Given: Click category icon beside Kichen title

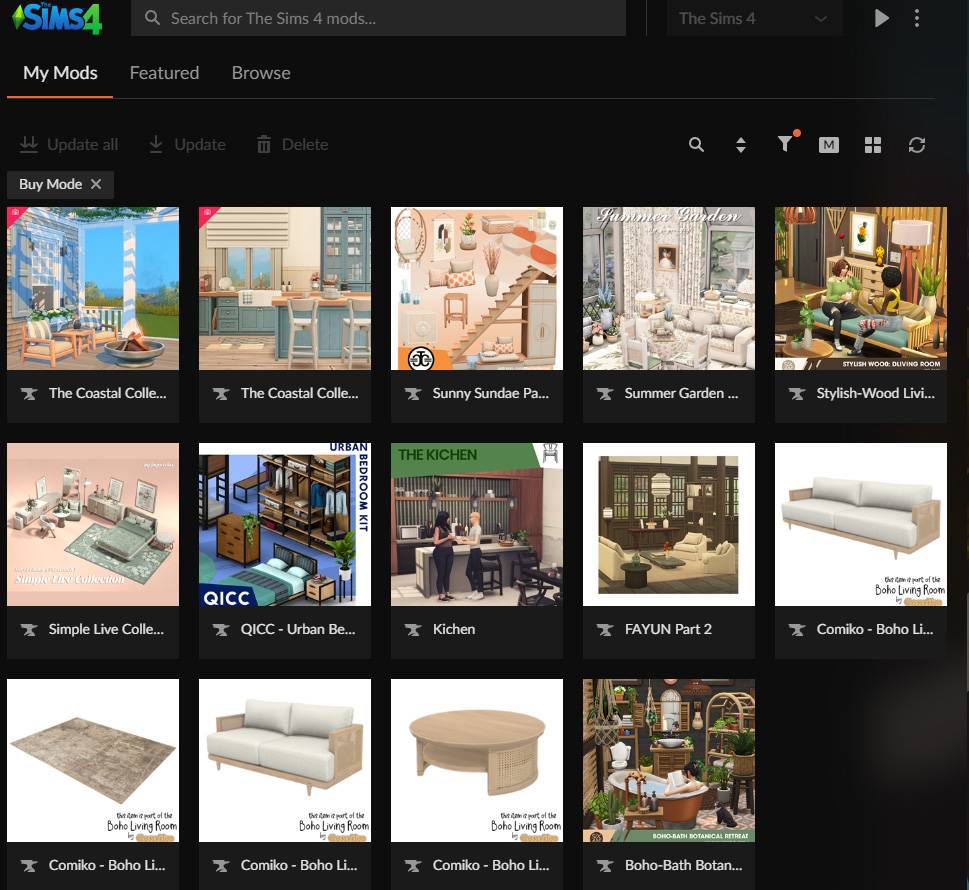Looking at the screenshot, I should 413,630.
